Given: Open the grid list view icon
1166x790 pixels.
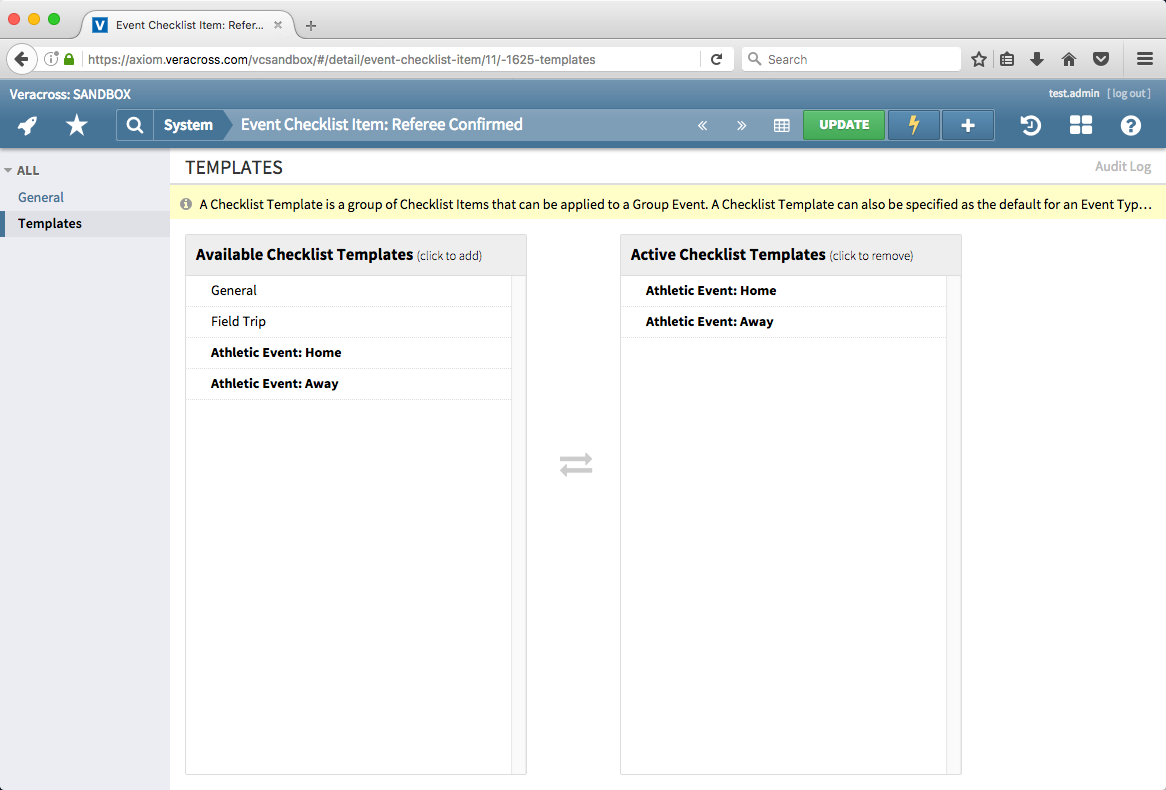Looking at the screenshot, I should (x=782, y=126).
